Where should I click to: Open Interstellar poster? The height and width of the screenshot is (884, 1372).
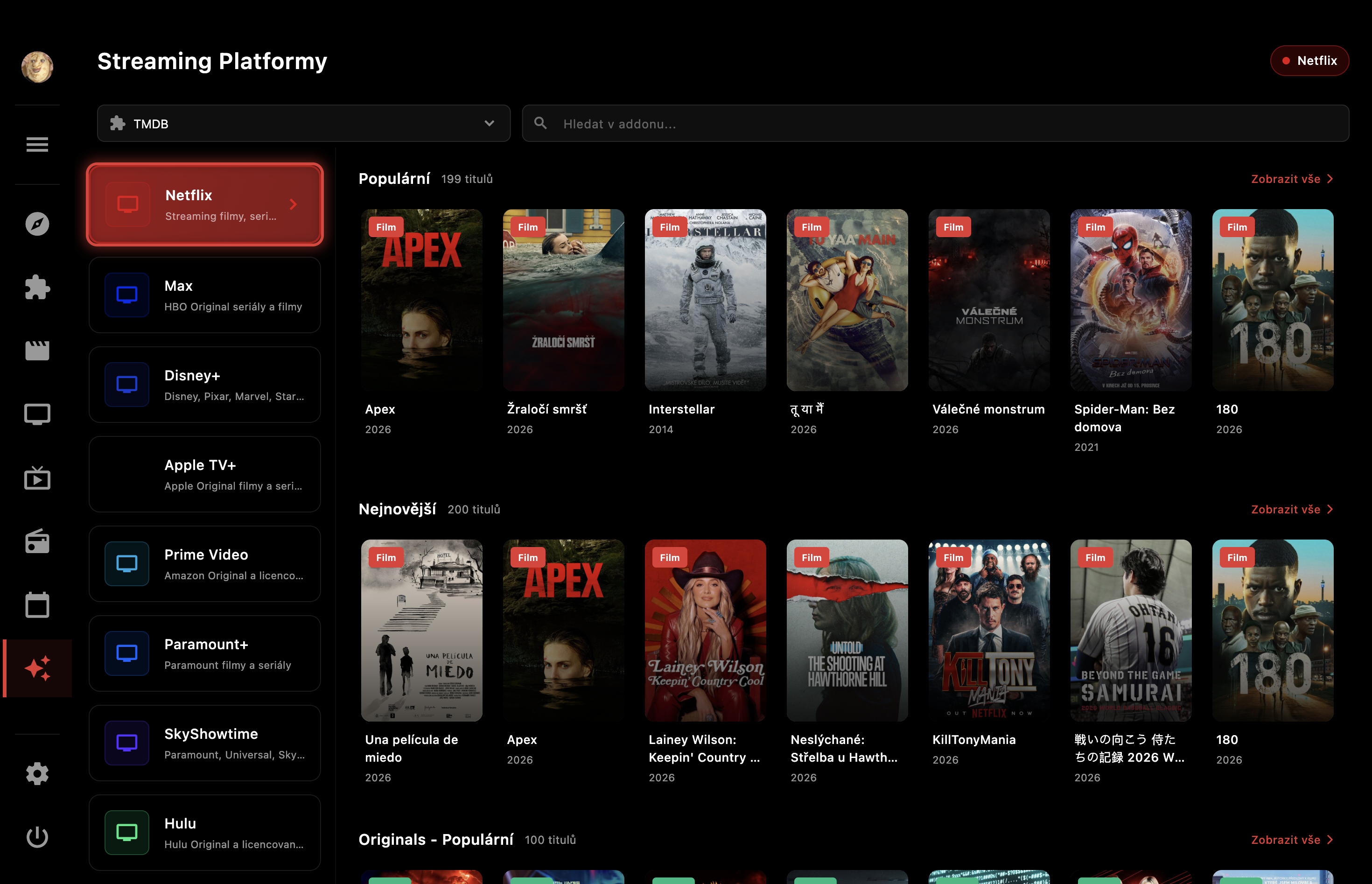coord(705,300)
